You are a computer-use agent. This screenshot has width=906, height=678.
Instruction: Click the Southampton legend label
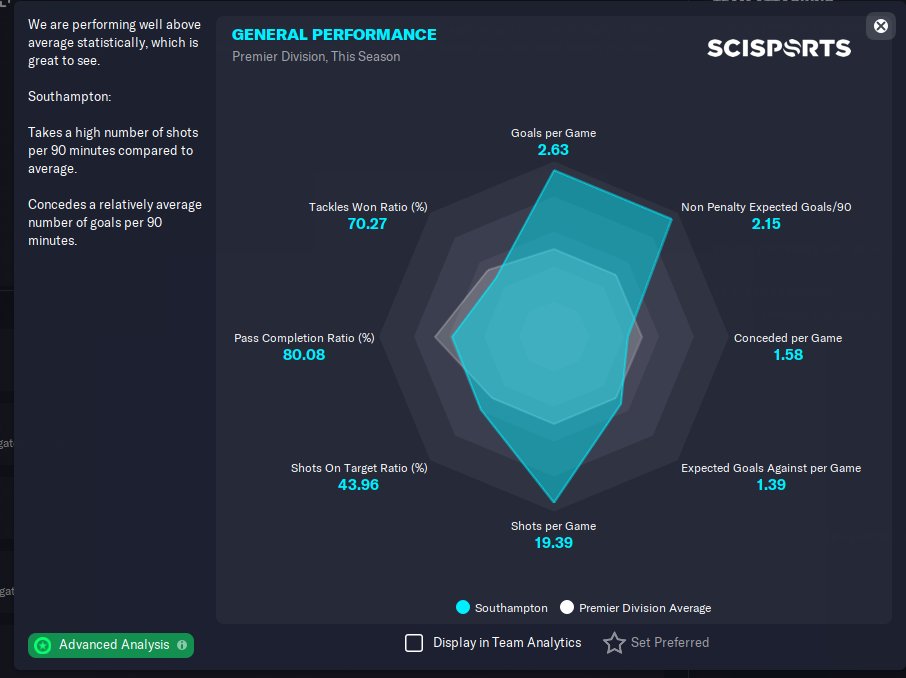point(511,608)
